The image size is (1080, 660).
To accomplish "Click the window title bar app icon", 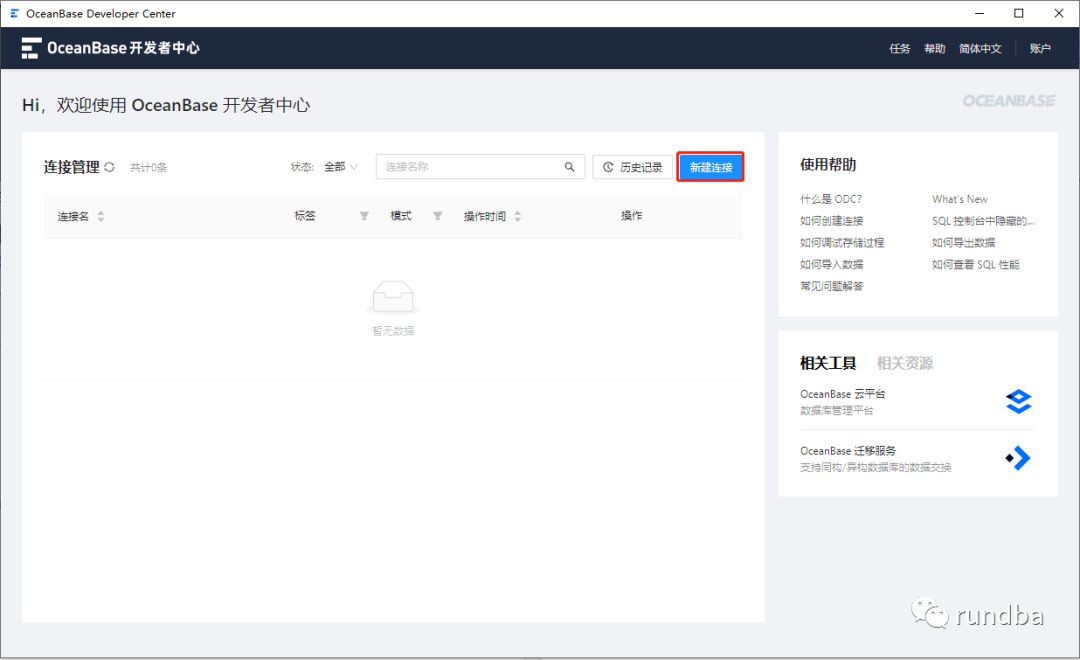I will click(x=14, y=13).
